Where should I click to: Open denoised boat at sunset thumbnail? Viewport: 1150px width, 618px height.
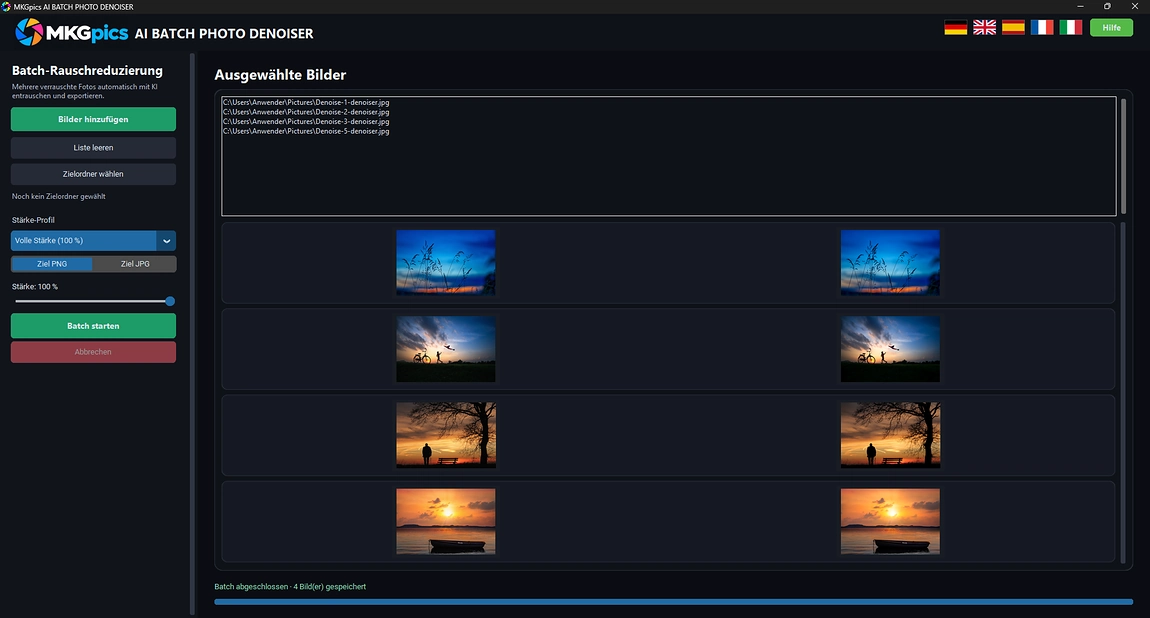pos(890,521)
